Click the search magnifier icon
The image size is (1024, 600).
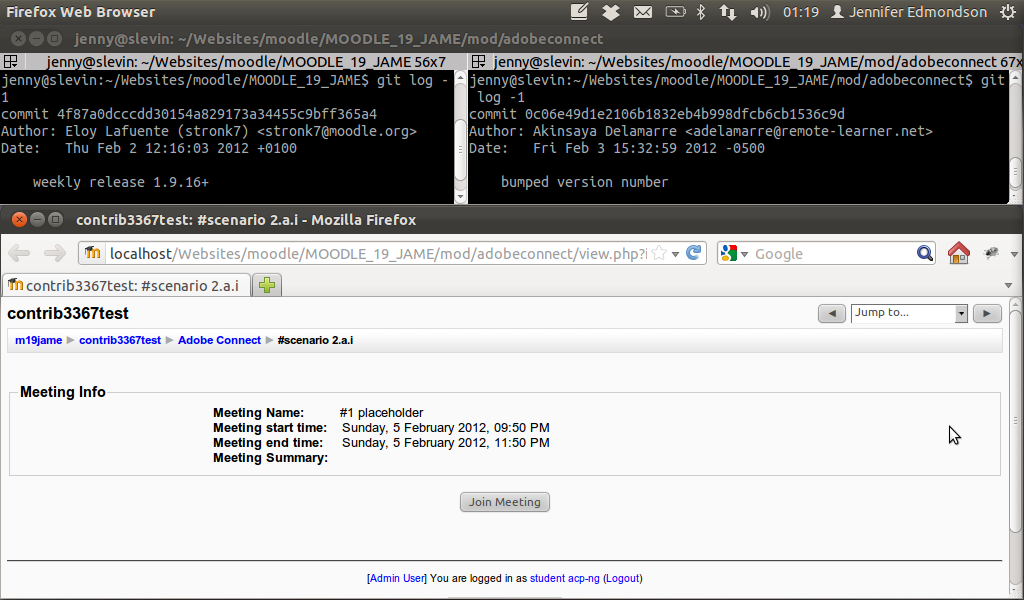(x=925, y=253)
